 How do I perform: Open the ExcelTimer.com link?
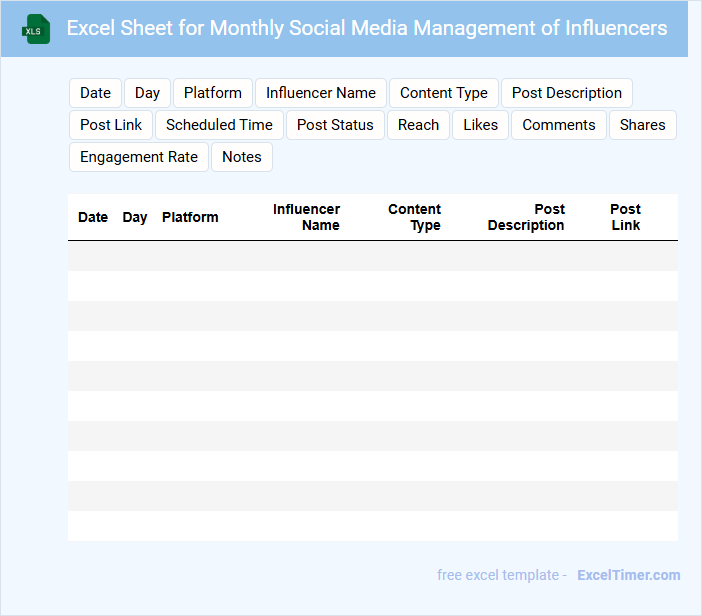pyautogui.click(x=628, y=575)
